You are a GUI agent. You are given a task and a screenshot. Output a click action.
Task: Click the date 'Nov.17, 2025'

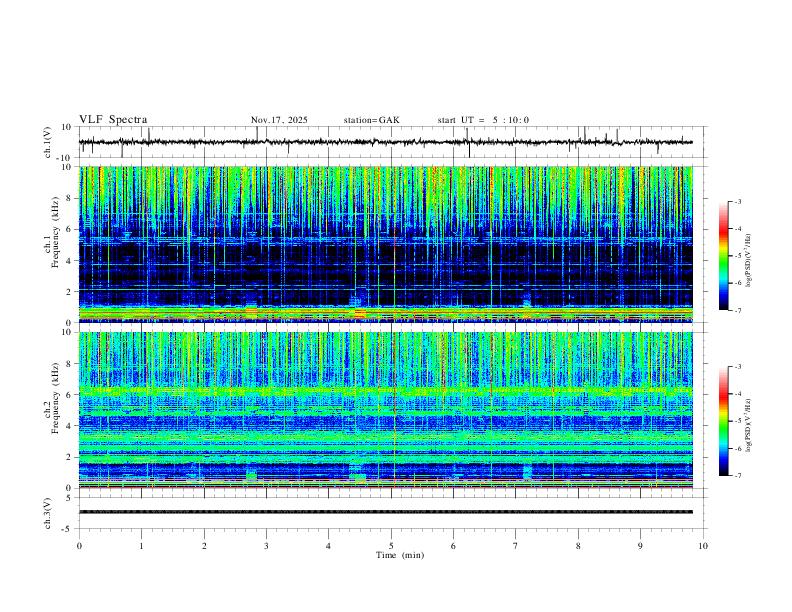pyautogui.click(x=279, y=120)
